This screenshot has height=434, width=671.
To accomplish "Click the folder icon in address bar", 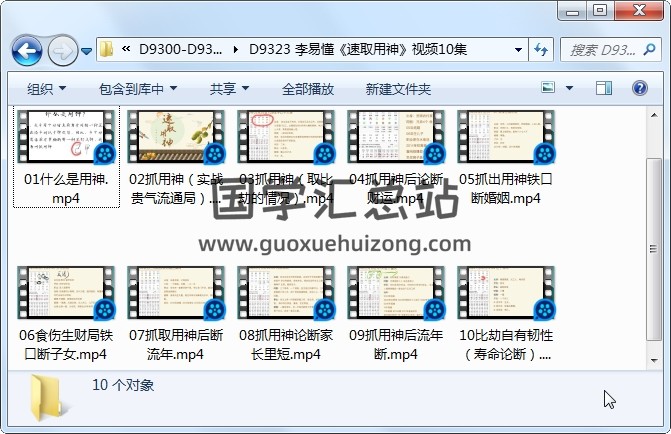I will 106,49.
